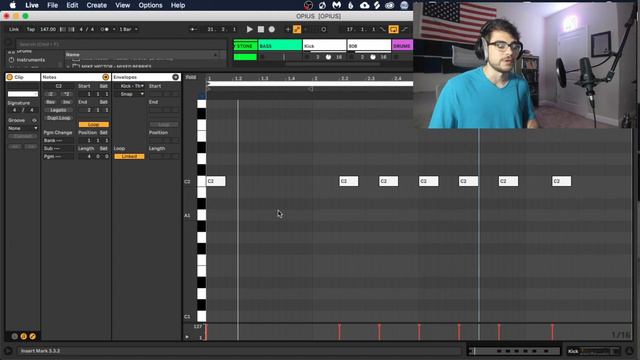640x360 pixels.
Task: Open the Pgm program chooser
Action: (x=58, y=156)
